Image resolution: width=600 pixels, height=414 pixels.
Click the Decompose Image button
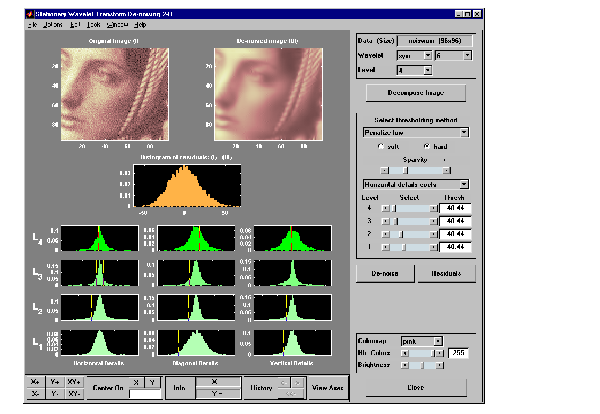415,94
